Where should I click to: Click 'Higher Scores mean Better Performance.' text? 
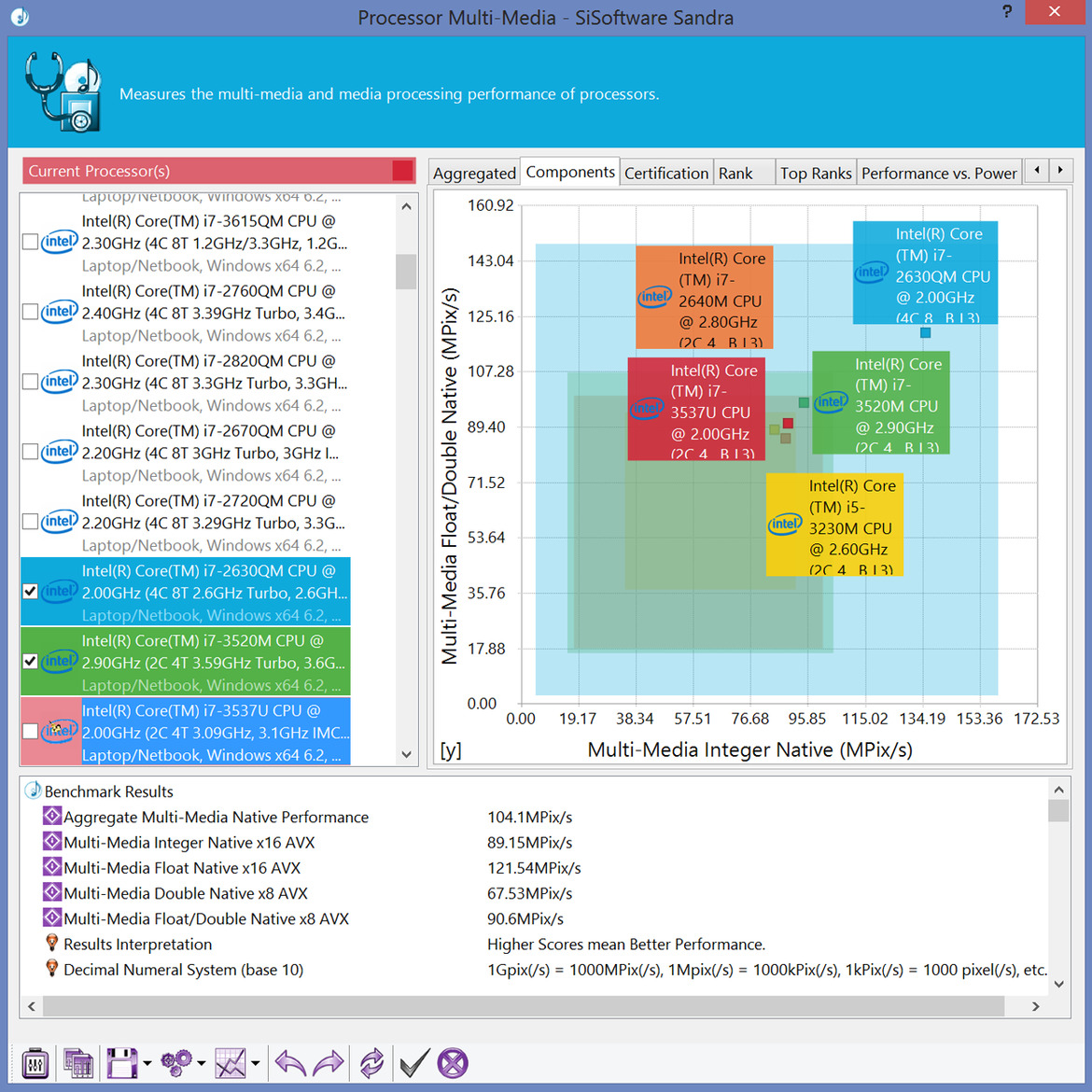[x=626, y=945]
